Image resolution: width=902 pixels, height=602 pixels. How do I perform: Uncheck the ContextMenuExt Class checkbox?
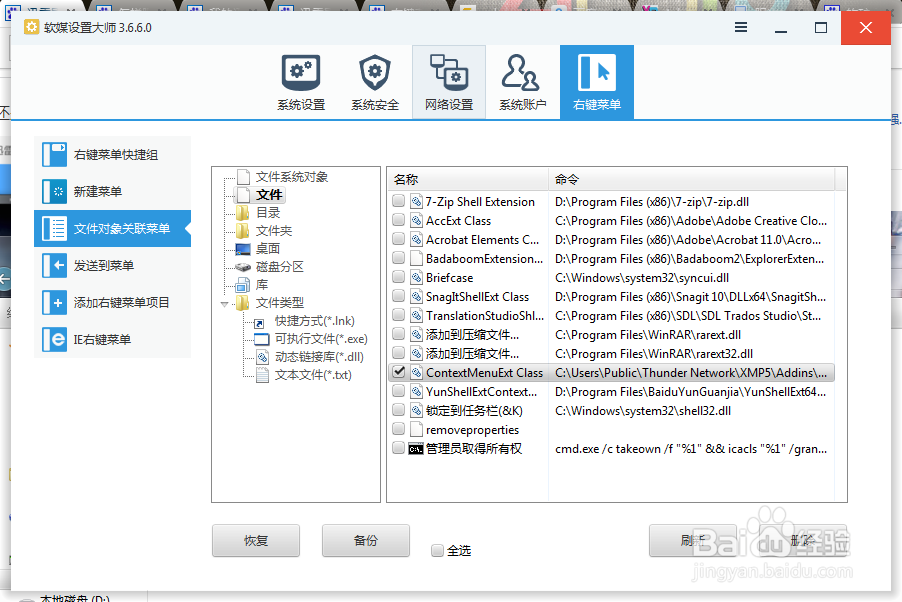point(398,372)
